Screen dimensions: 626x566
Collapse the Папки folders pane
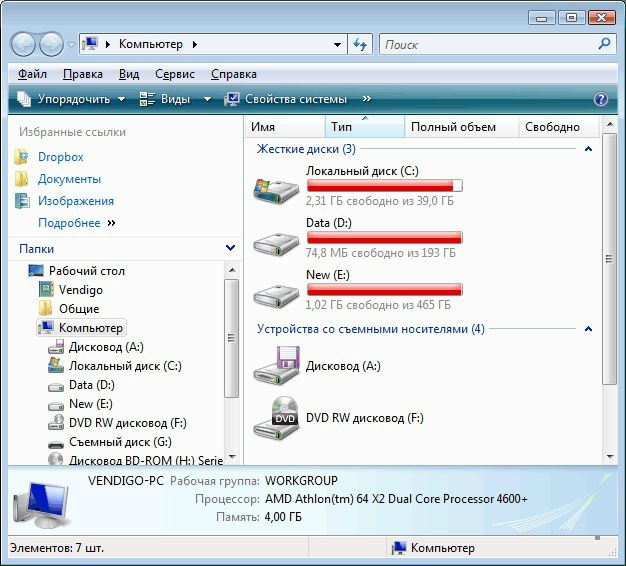(230, 248)
